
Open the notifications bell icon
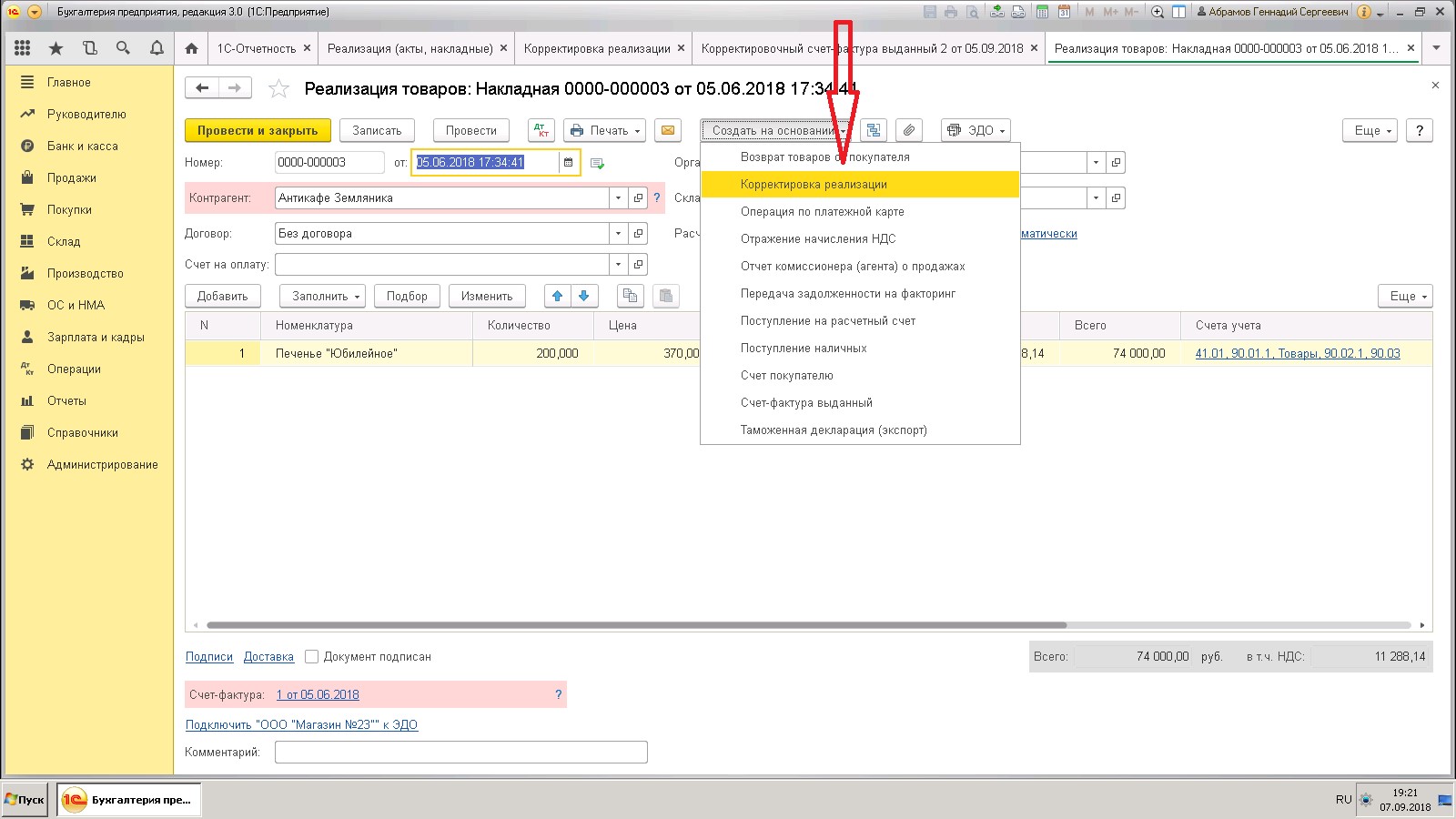coord(157,48)
